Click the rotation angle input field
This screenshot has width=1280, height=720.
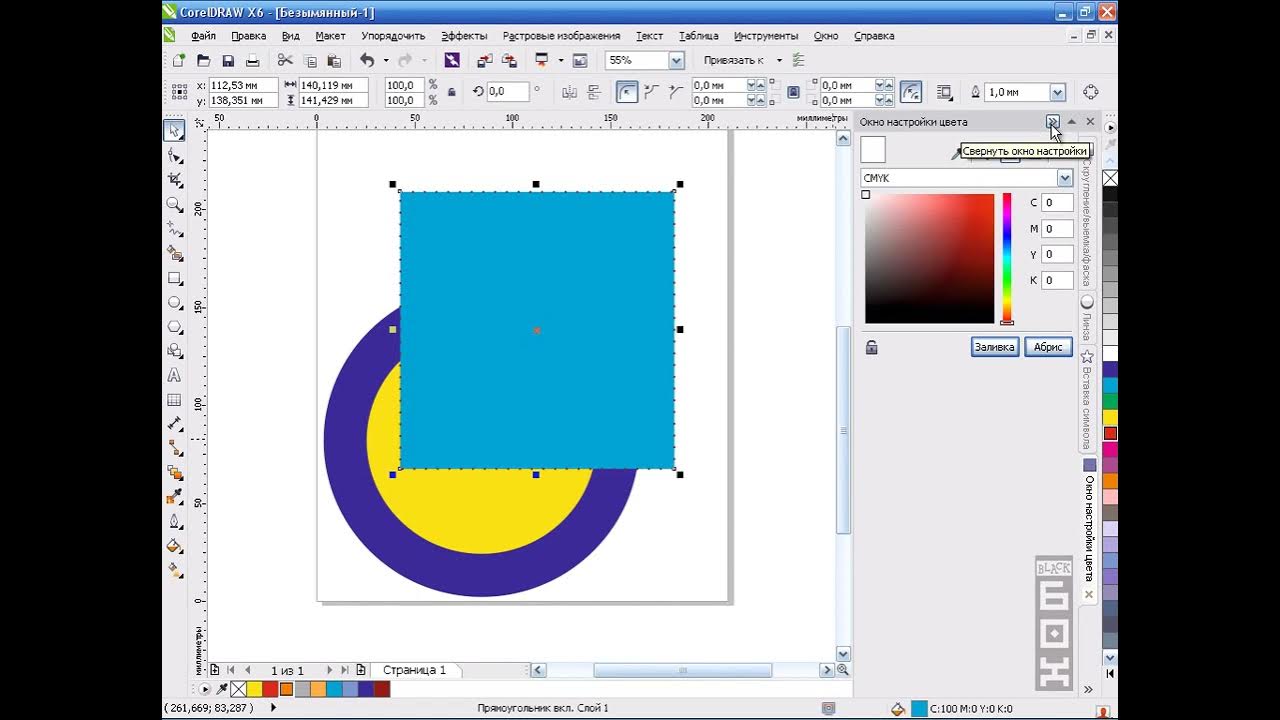coord(508,92)
